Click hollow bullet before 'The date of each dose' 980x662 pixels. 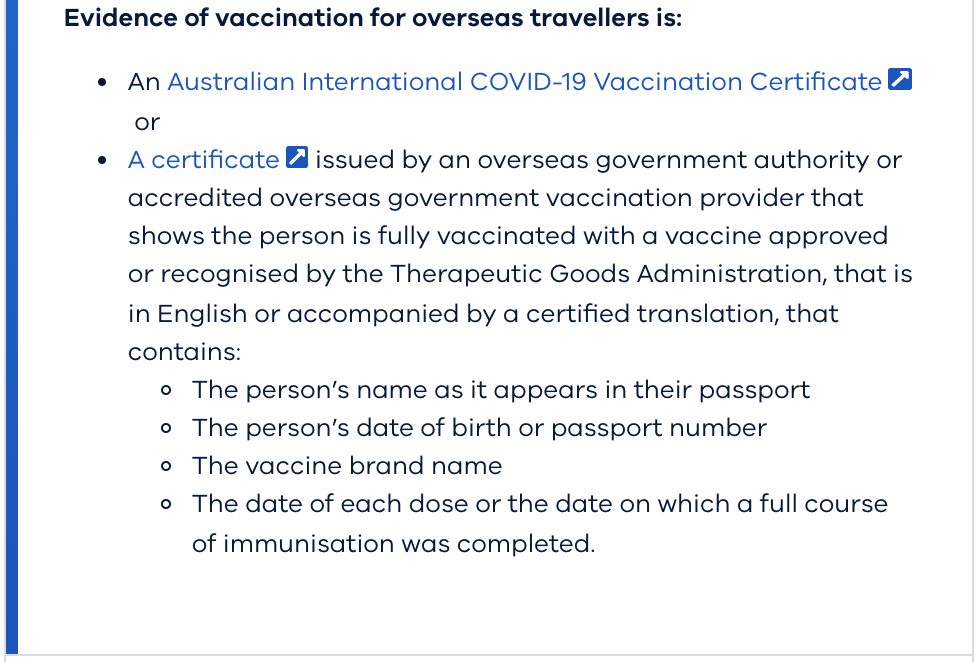point(166,504)
